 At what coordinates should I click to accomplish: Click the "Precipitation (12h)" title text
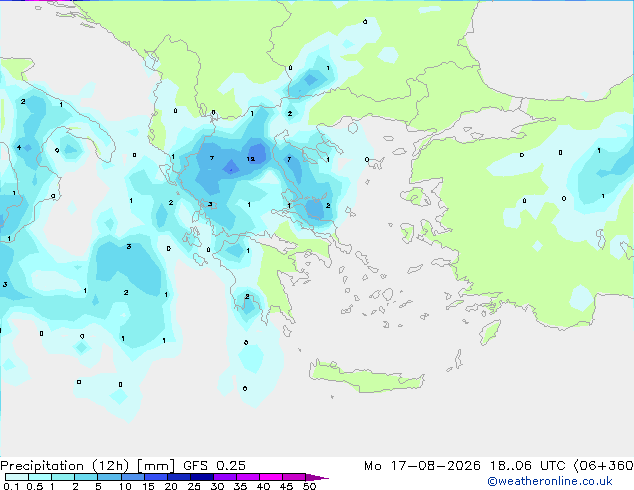(65, 466)
